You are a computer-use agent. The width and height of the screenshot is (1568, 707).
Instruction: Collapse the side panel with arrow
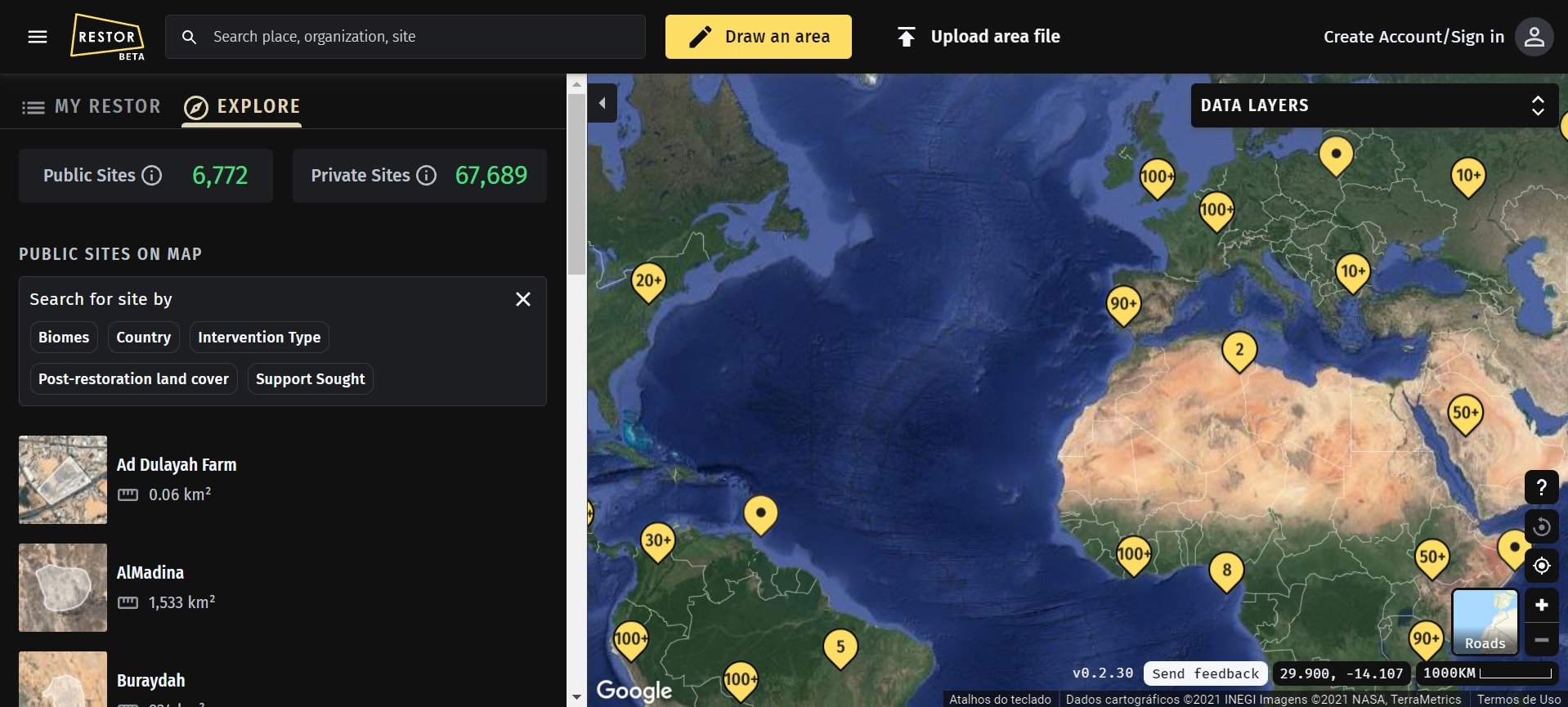[603, 103]
